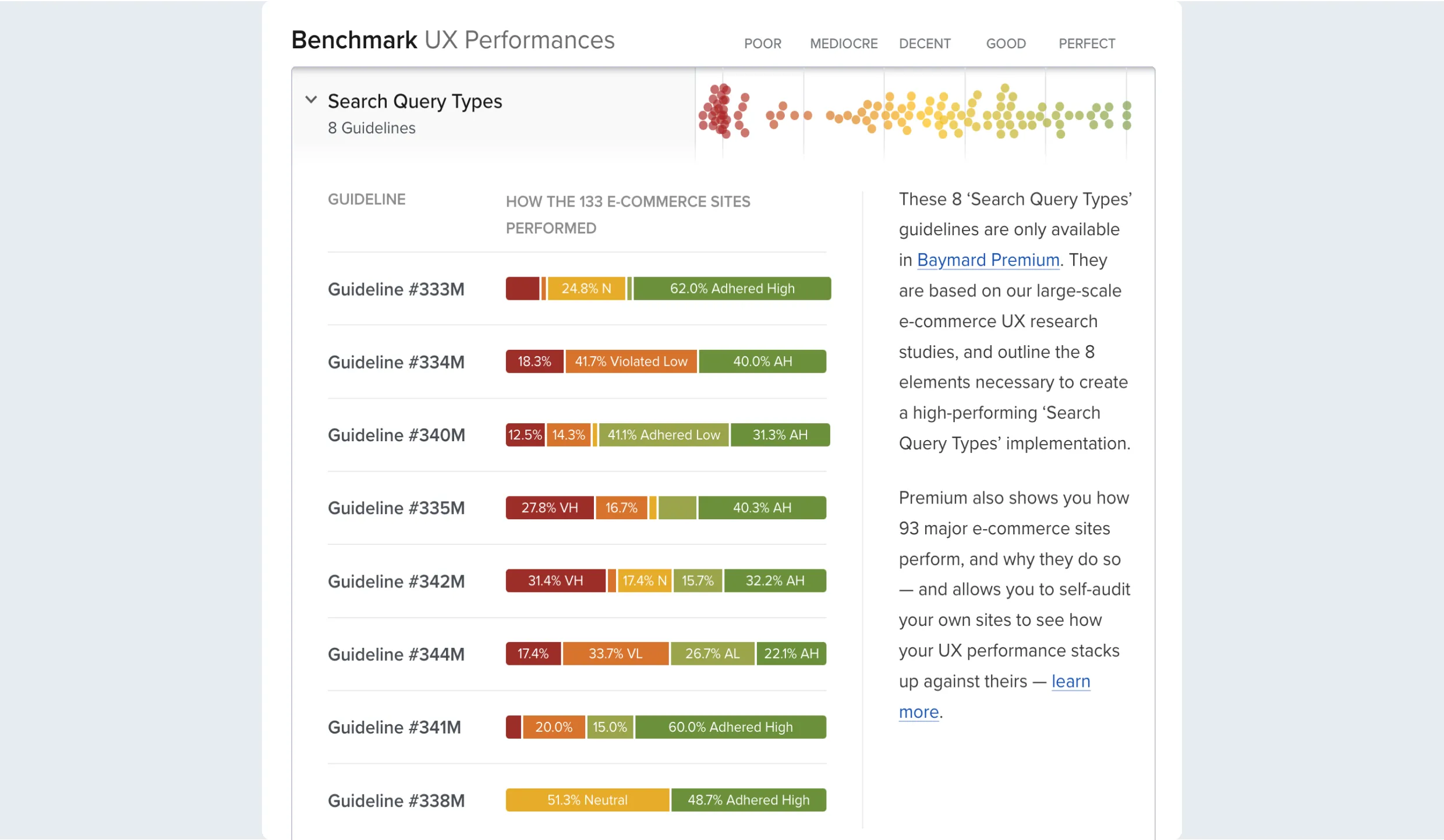Click the 48.7% Adhered High segment

click(x=748, y=800)
